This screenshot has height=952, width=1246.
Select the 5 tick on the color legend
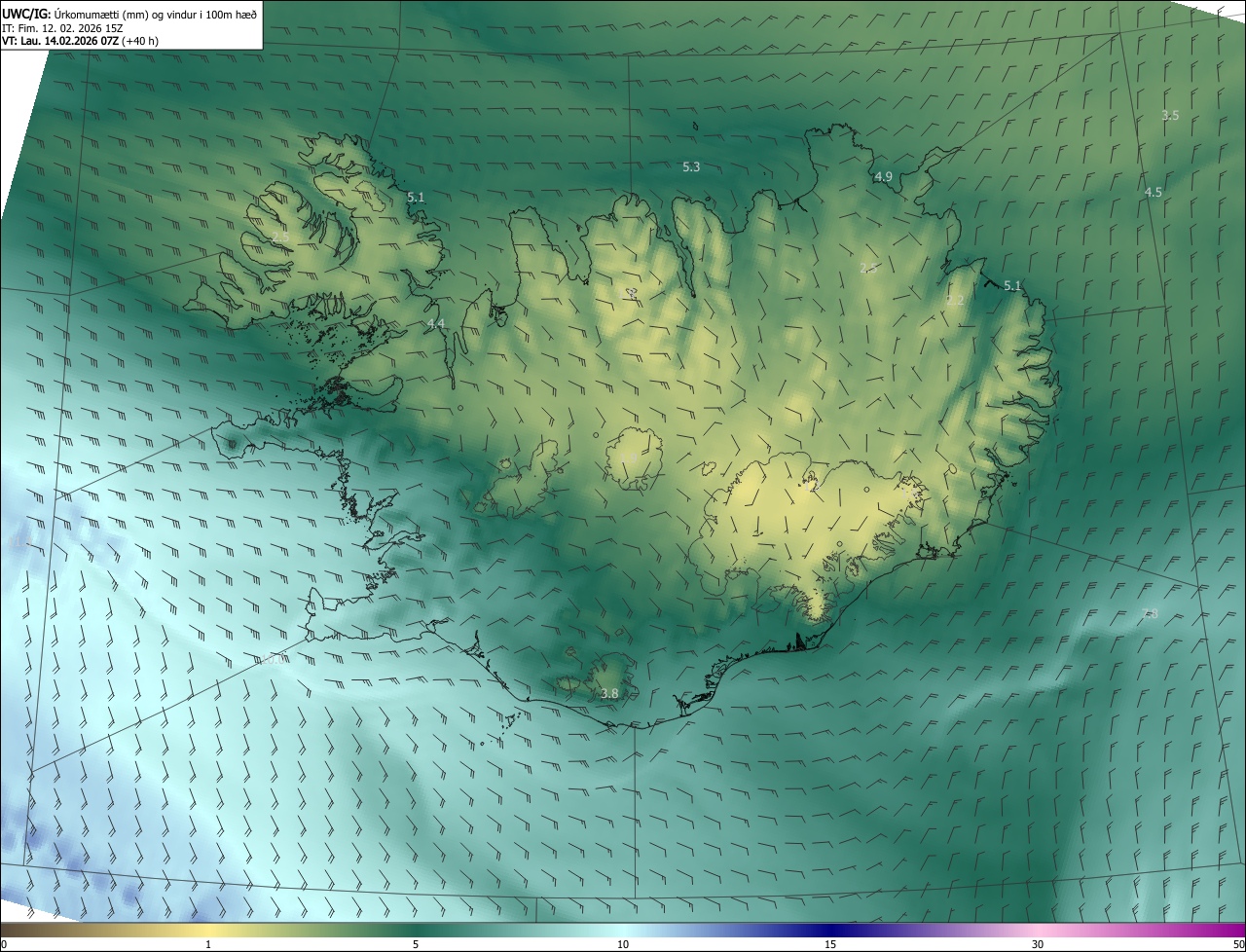tap(416, 944)
